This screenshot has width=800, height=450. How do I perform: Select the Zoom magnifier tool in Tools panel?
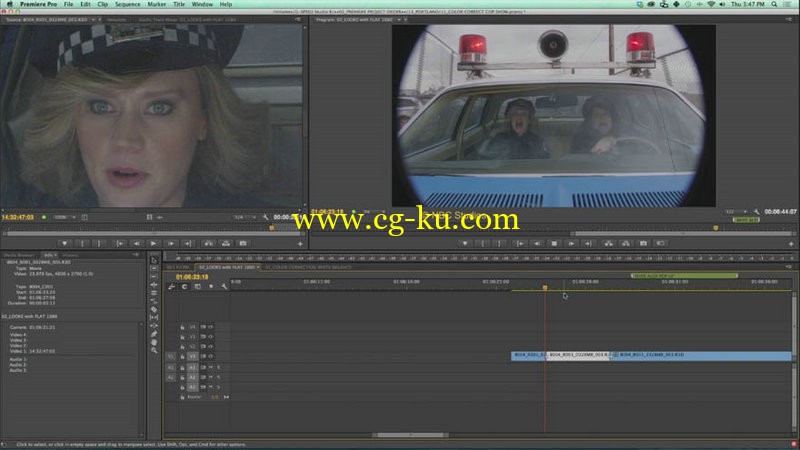coord(154,350)
